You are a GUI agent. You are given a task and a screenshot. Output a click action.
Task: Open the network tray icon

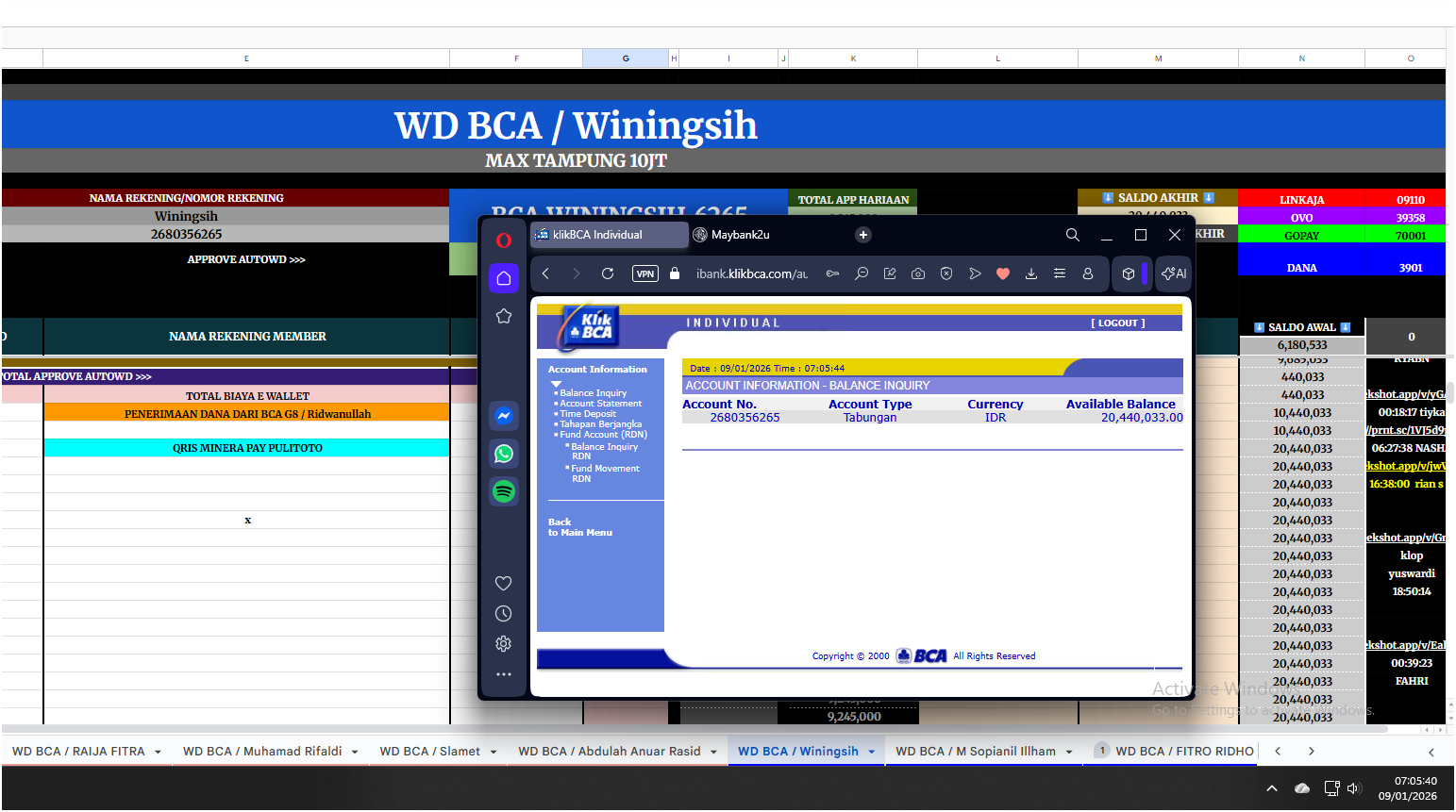pos(1331,788)
